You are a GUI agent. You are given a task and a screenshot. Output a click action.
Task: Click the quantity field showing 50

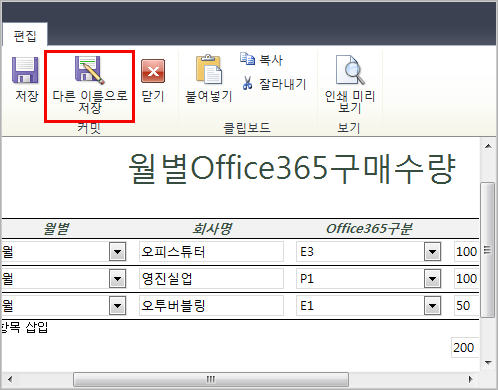coord(466,306)
